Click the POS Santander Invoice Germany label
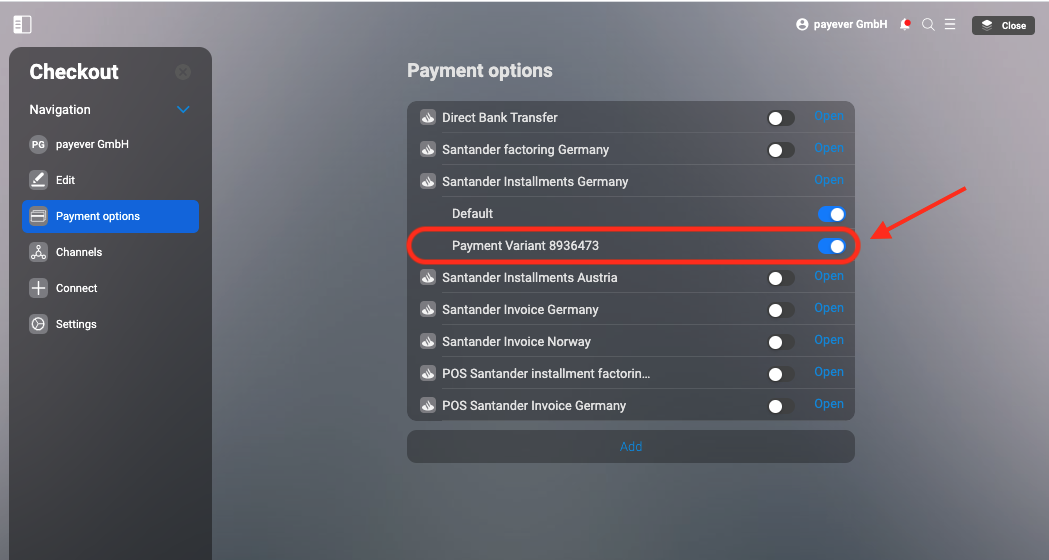The height and width of the screenshot is (560, 1049). tap(534, 405)
